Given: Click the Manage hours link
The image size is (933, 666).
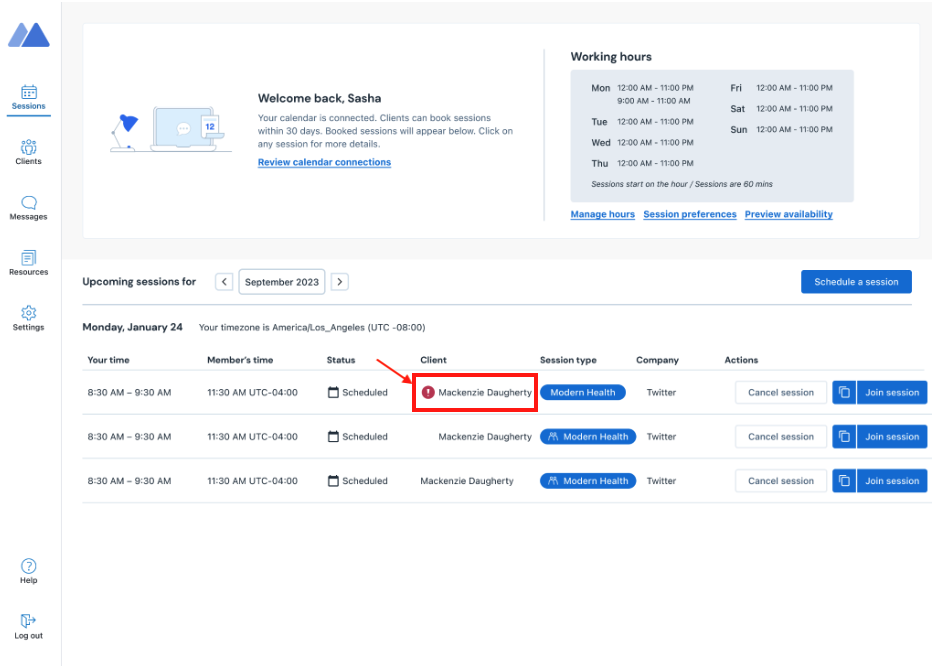Looking at the screenshot, I should 602,214.
